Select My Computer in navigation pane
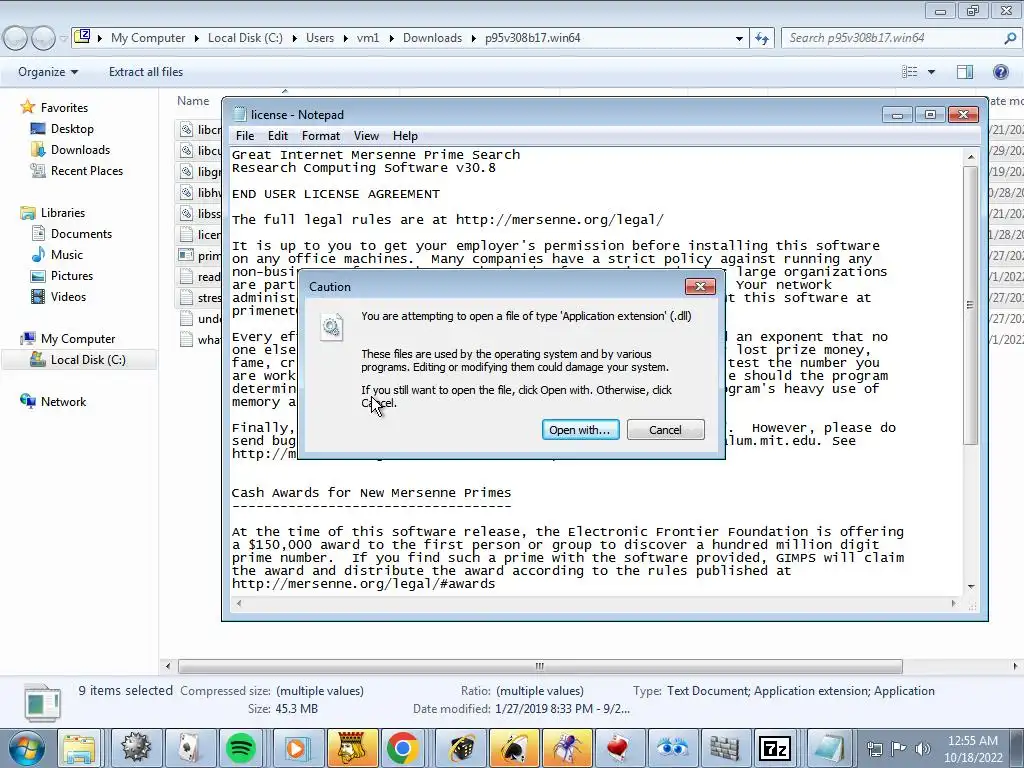1024x768 pixels. coord(78,339)
